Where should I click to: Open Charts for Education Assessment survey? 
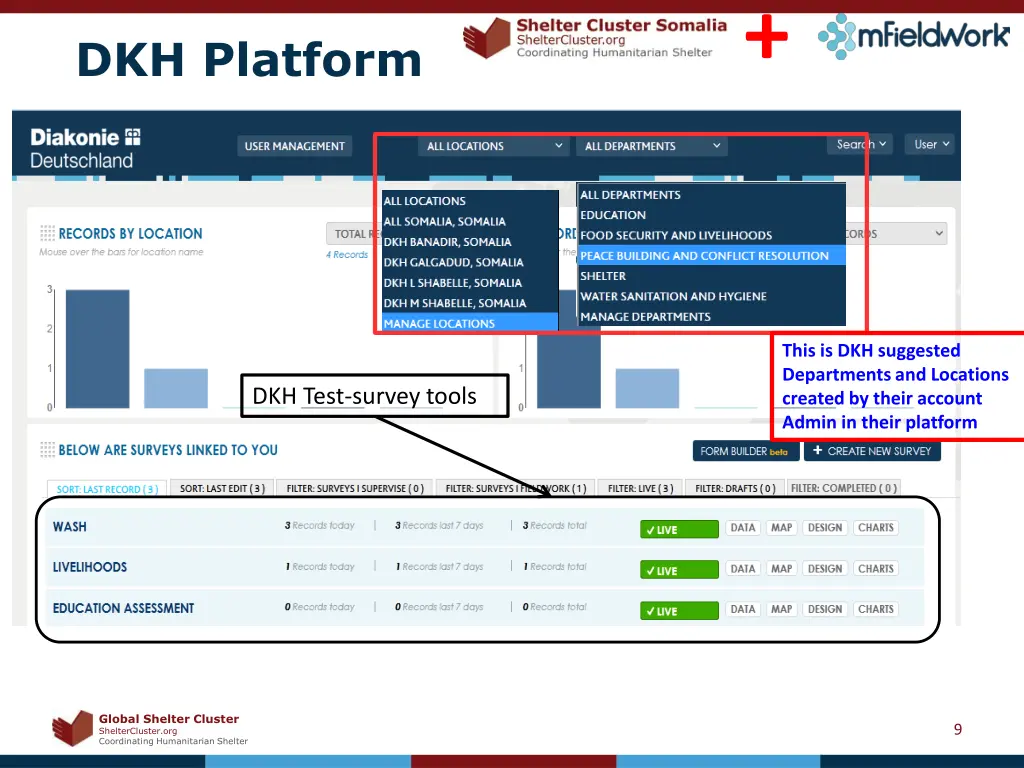coord(876,609)
